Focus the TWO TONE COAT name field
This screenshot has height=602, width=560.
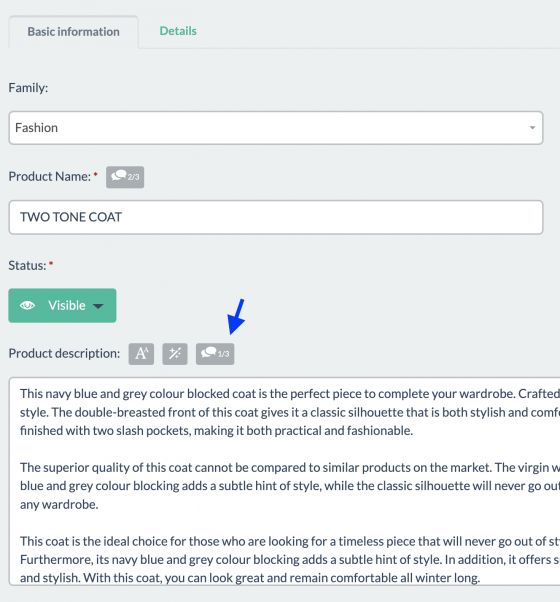(276, 217)
